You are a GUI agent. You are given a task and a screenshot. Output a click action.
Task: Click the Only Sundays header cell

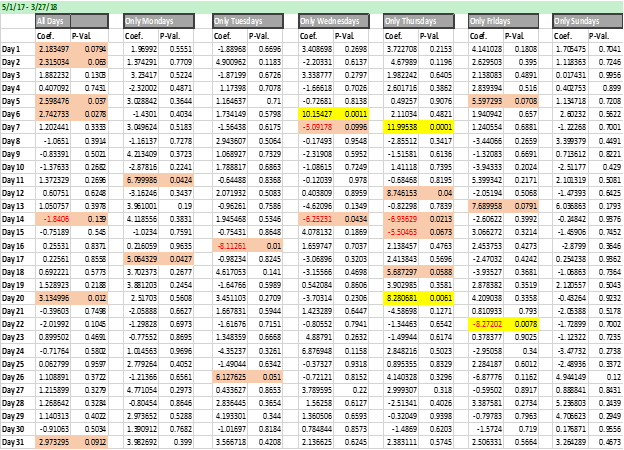[587, 21]
